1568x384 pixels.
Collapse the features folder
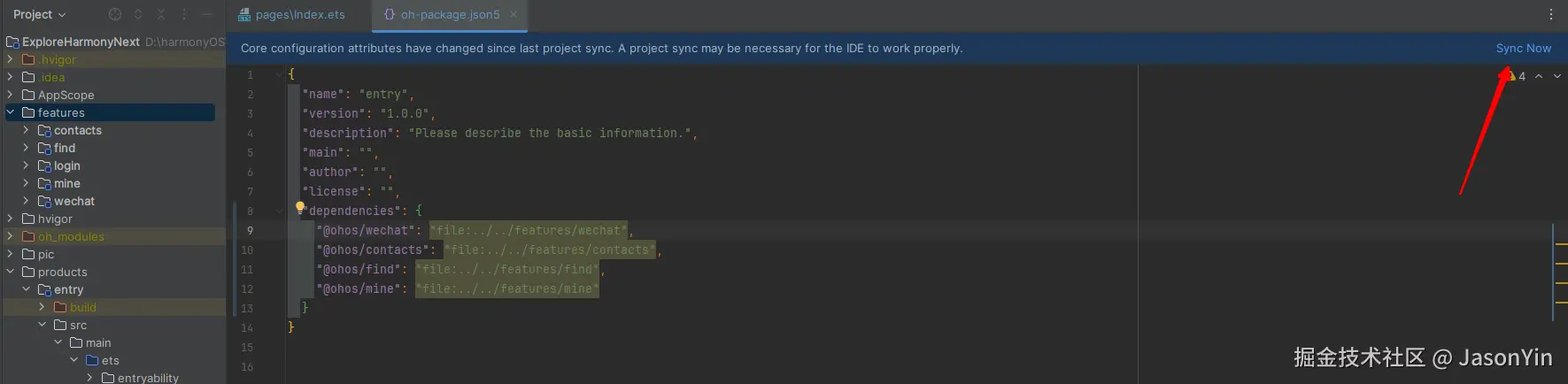click(x=11, y=112)
